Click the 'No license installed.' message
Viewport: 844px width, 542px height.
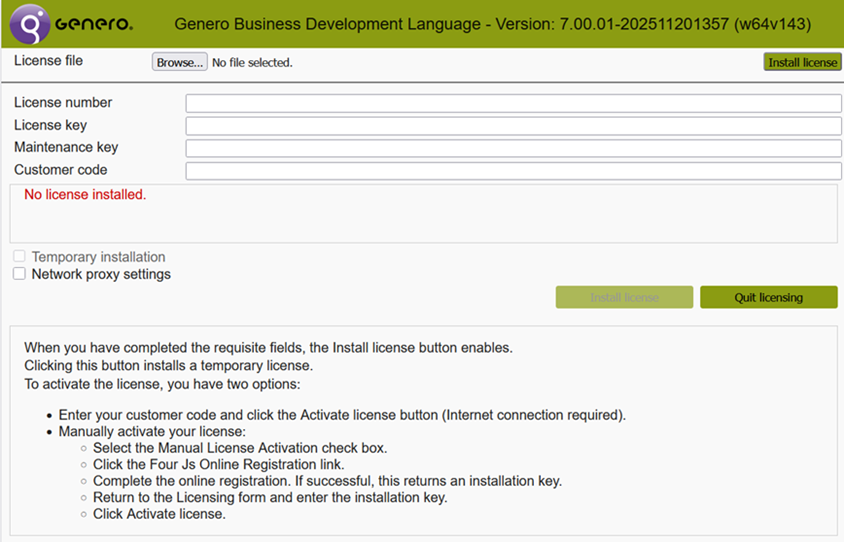pos(85,194)
